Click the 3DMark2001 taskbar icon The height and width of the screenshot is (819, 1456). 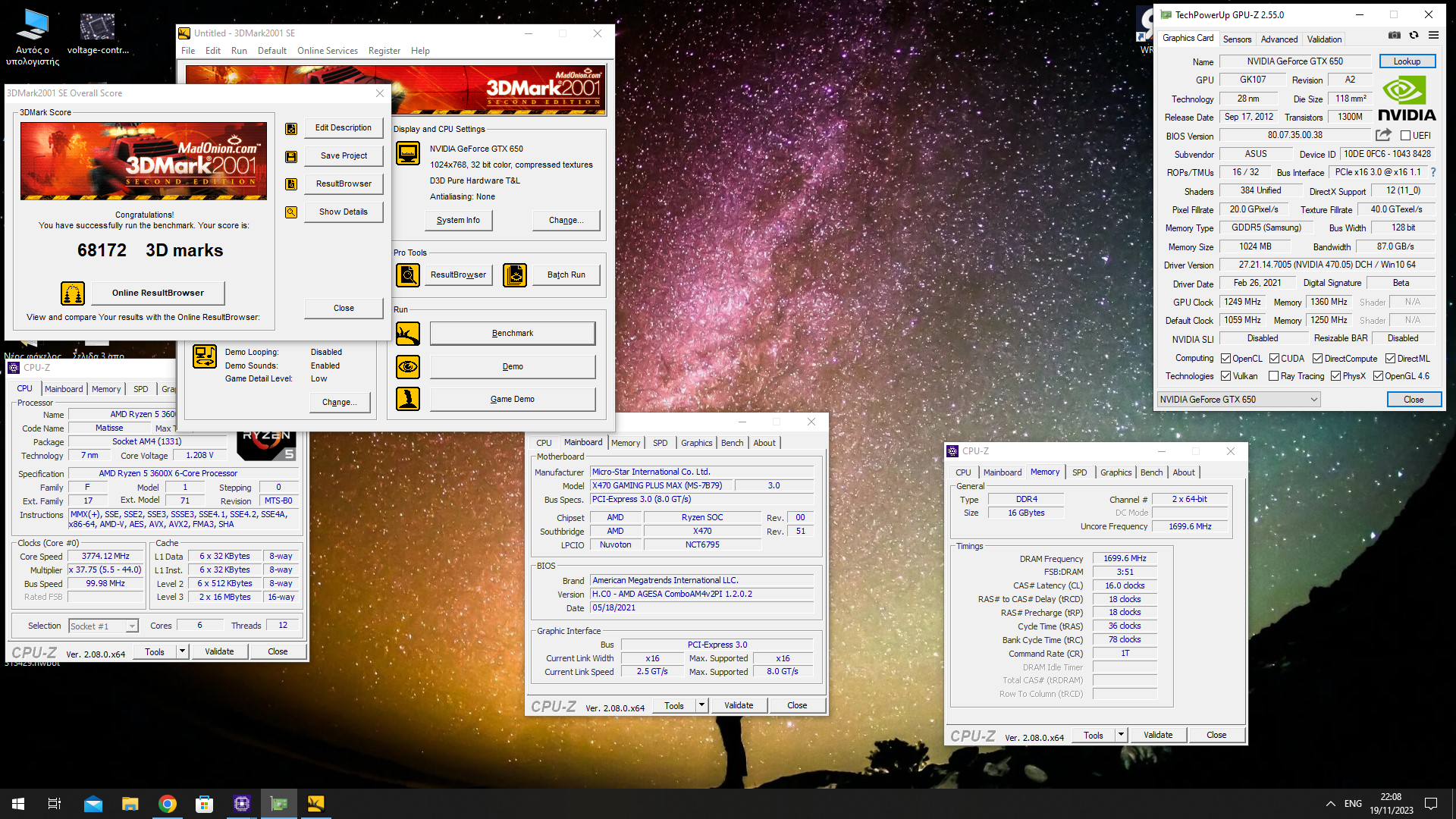coord(315,804)
